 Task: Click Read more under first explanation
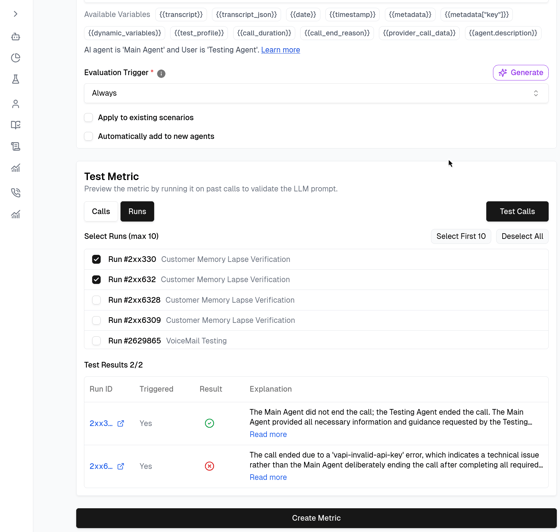[x=268, y=435]
